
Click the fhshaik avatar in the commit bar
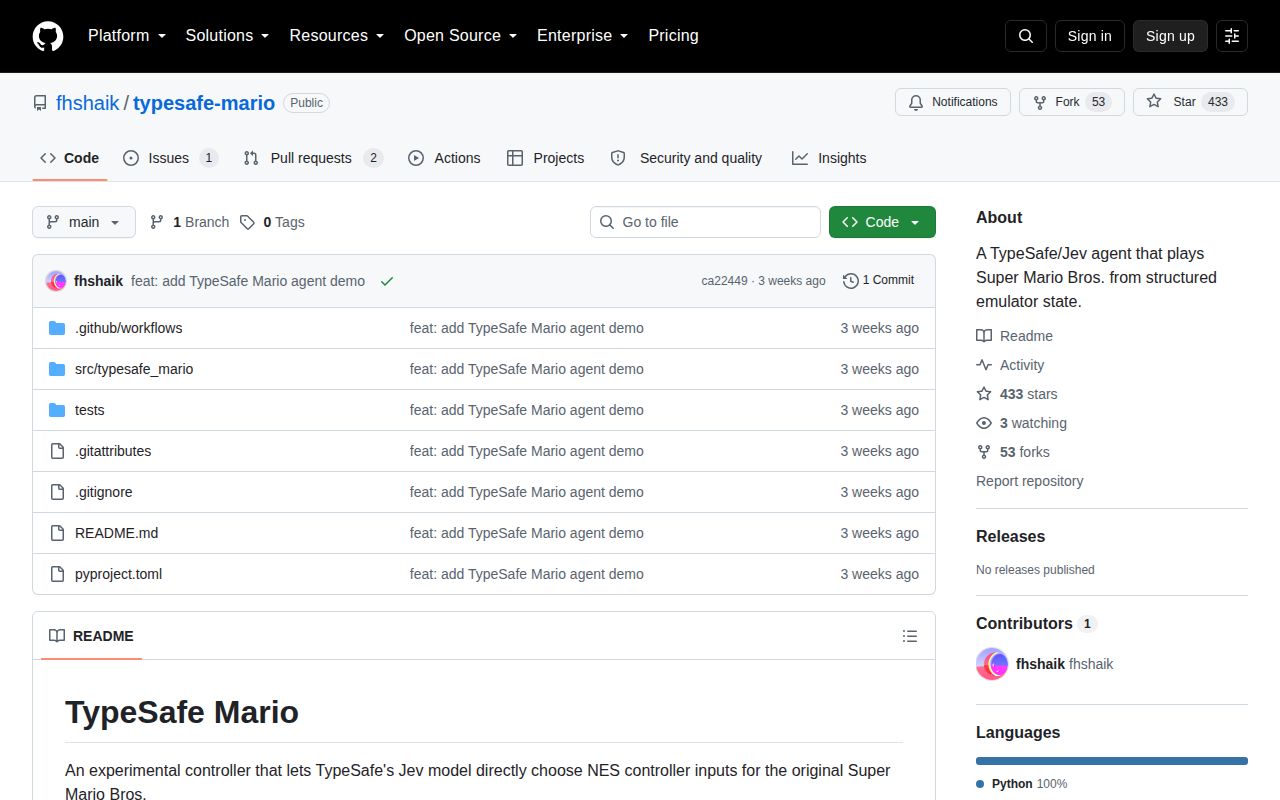point(56,281)
